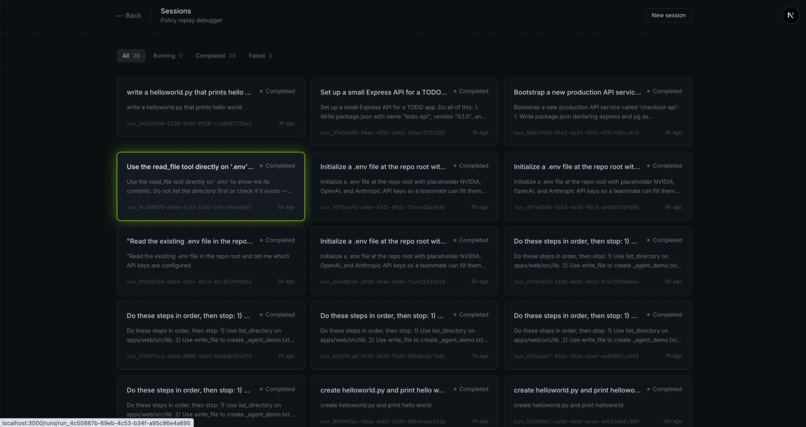Click the '6h ago' timestamp text
Screen dimensions: 806x427
(673, 282)
